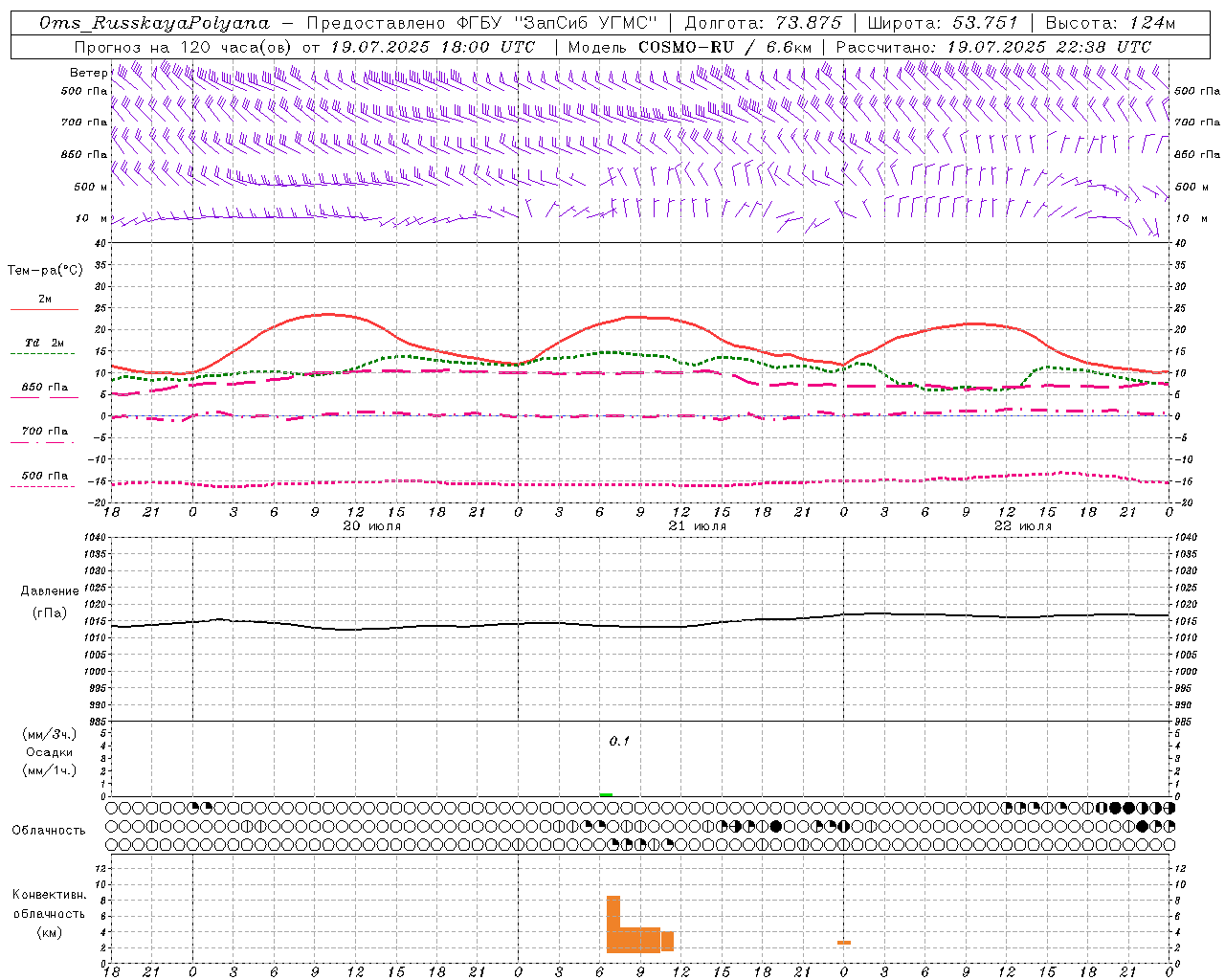Click the (мм/3ч.) precipitation unit label
This screenshot has height=980, width=1225.
pyautogui.click(x=50, y=734)
